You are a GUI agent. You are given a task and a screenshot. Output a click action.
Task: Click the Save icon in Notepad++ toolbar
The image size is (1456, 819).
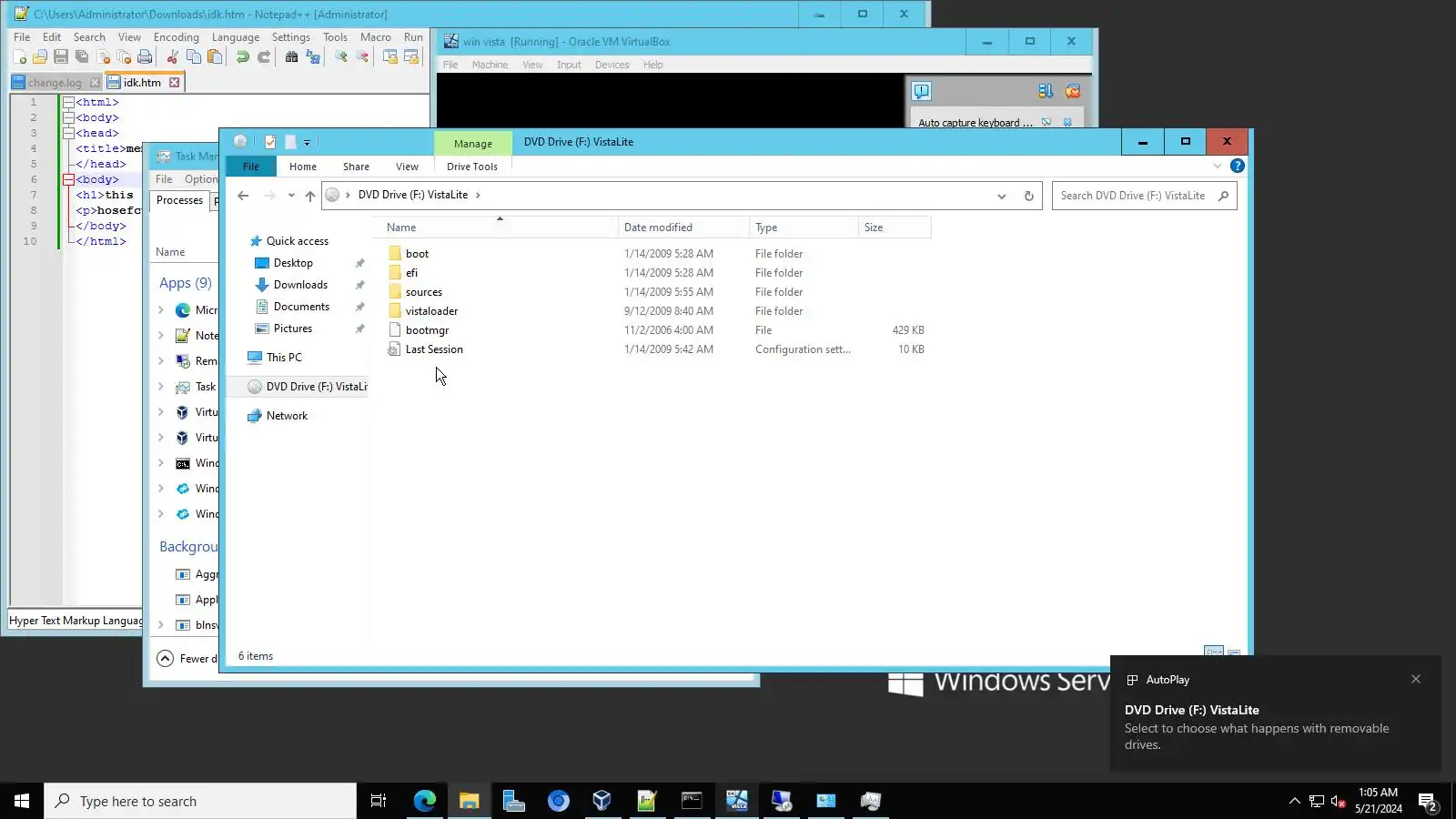(61, 57)
